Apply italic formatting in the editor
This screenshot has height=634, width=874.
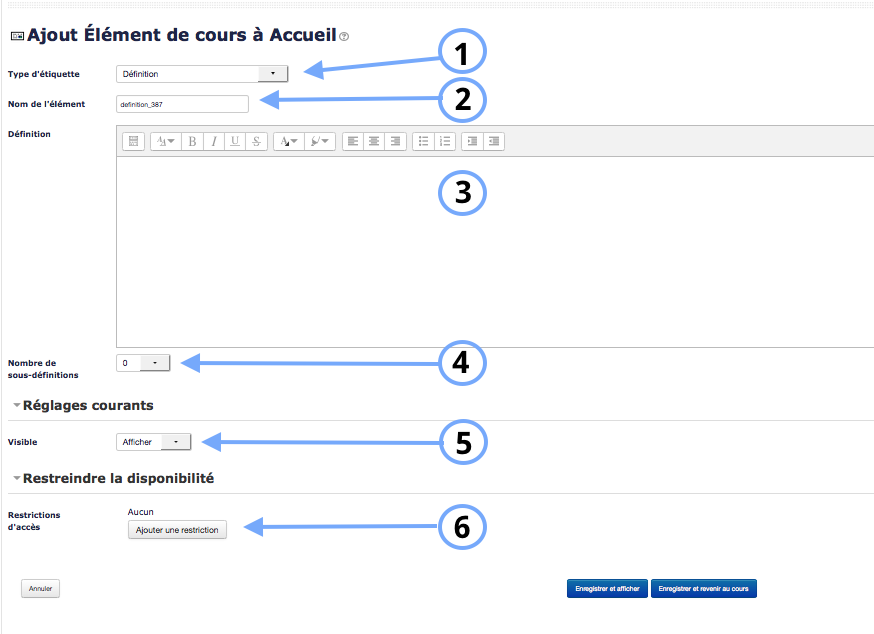click(213, 142)
